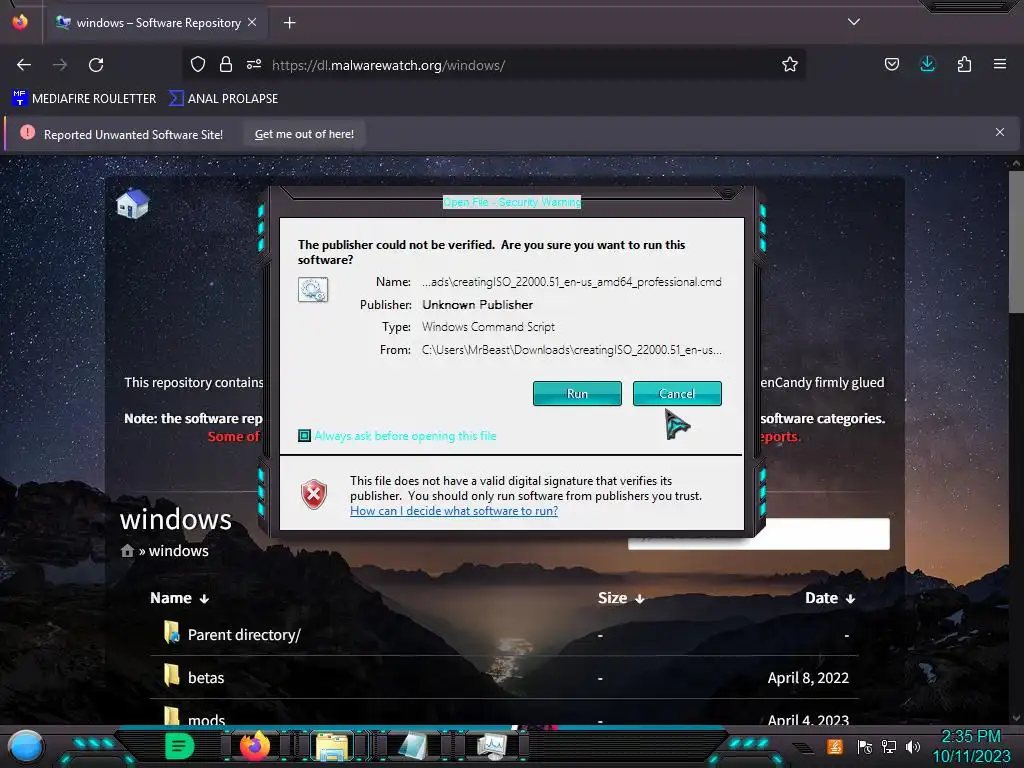Open the network tray icon
The width and height of the screenshot is (1024, 768).
pyautogui.click(x=888, y=746)
